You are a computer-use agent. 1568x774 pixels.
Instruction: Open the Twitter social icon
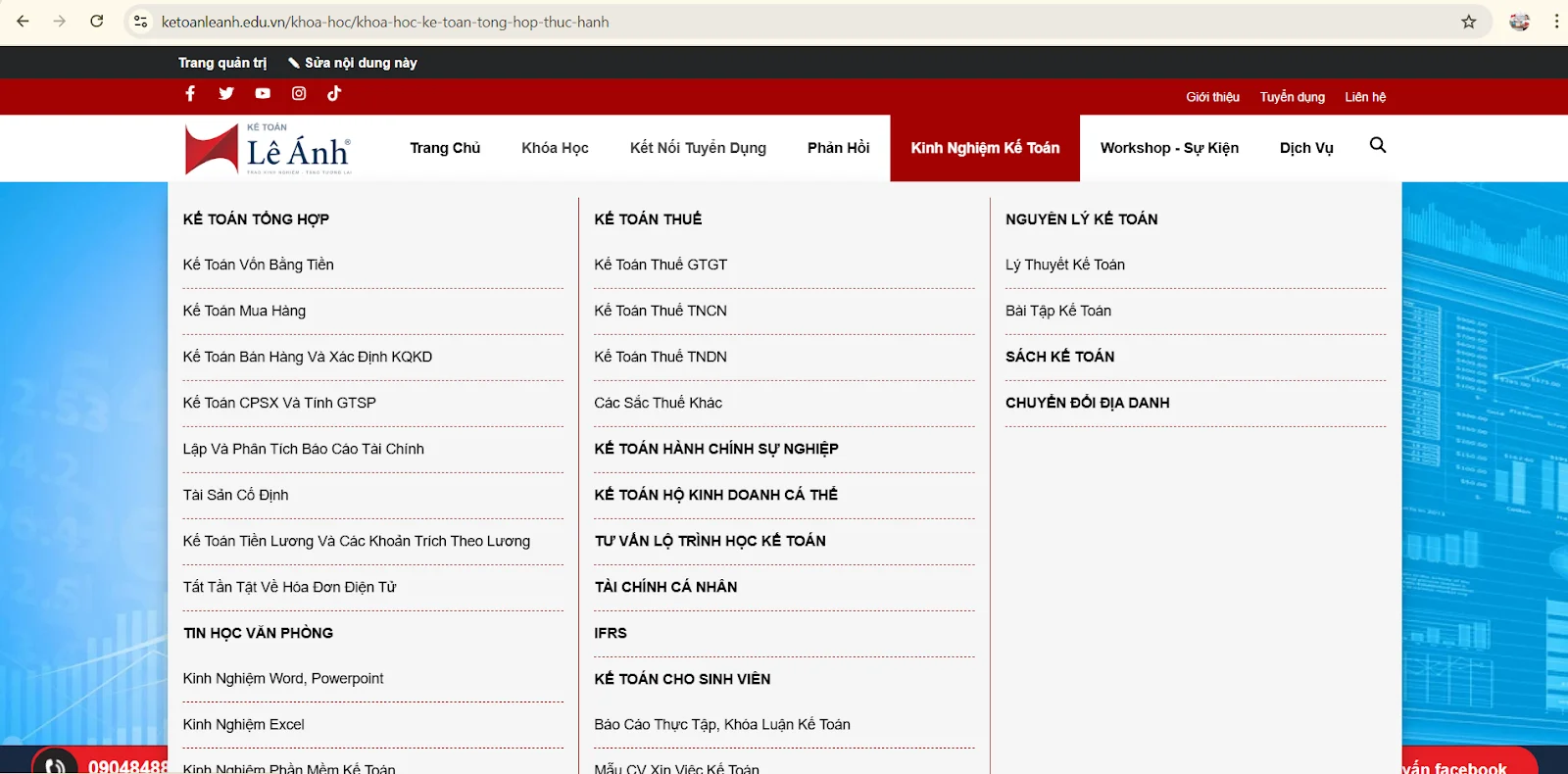coord(226,93)
